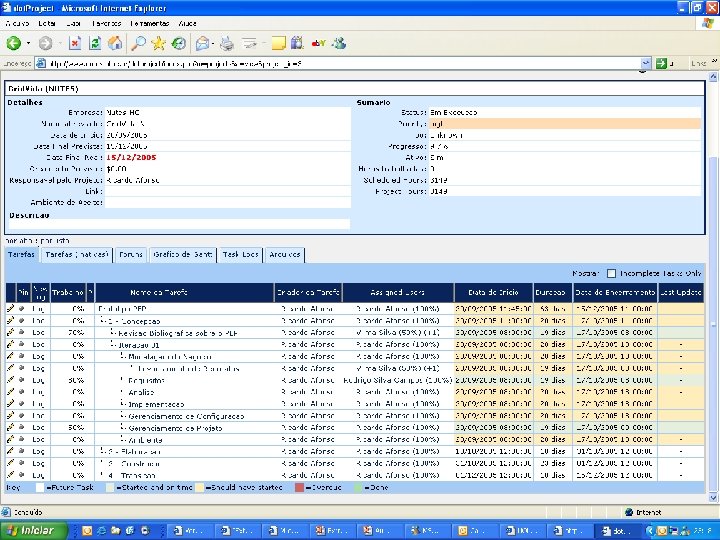Expand the Elaboracao task tree node
The image size is (720, 540).
103,451
